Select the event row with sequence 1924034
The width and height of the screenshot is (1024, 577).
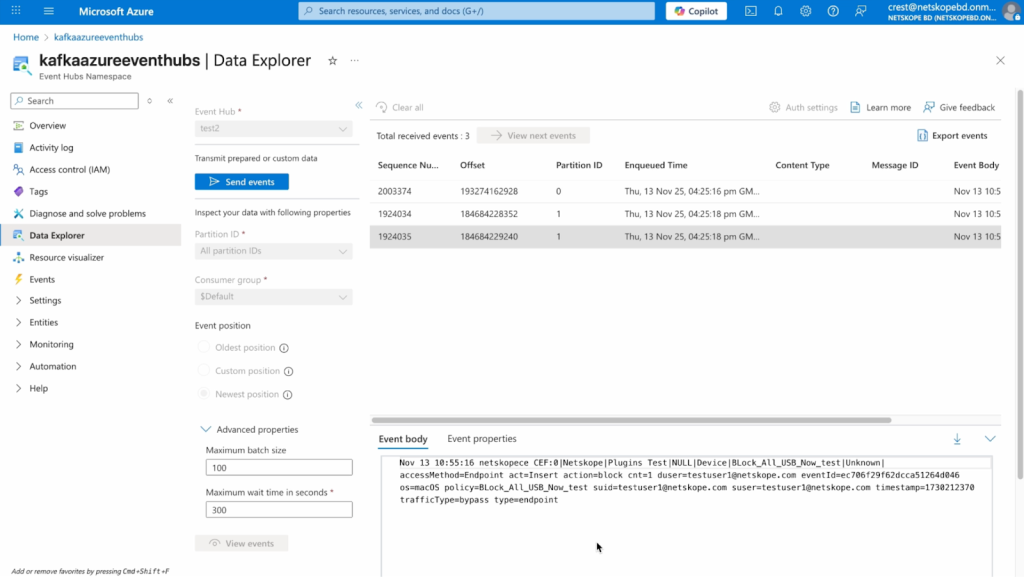click(685, 213)
